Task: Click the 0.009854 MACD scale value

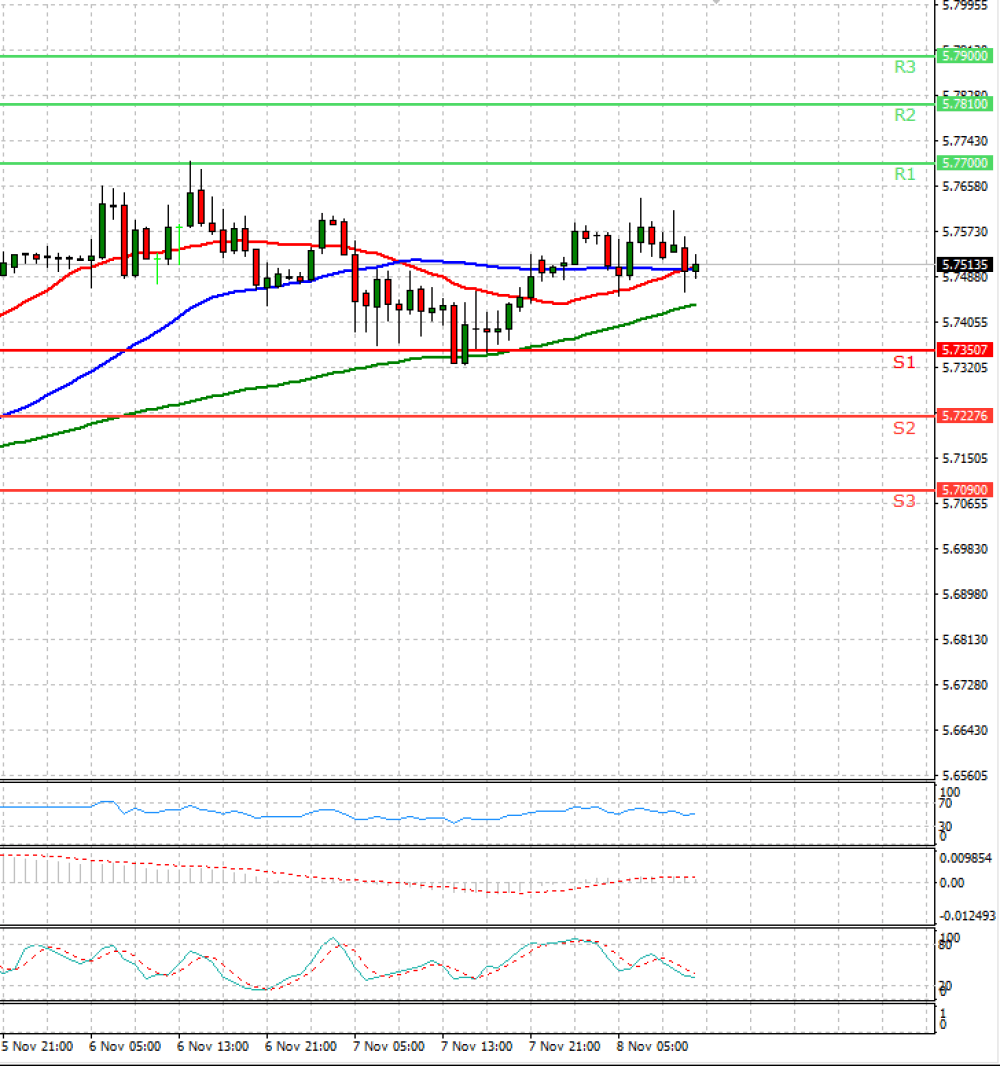Action: click(x=965, y=858)
